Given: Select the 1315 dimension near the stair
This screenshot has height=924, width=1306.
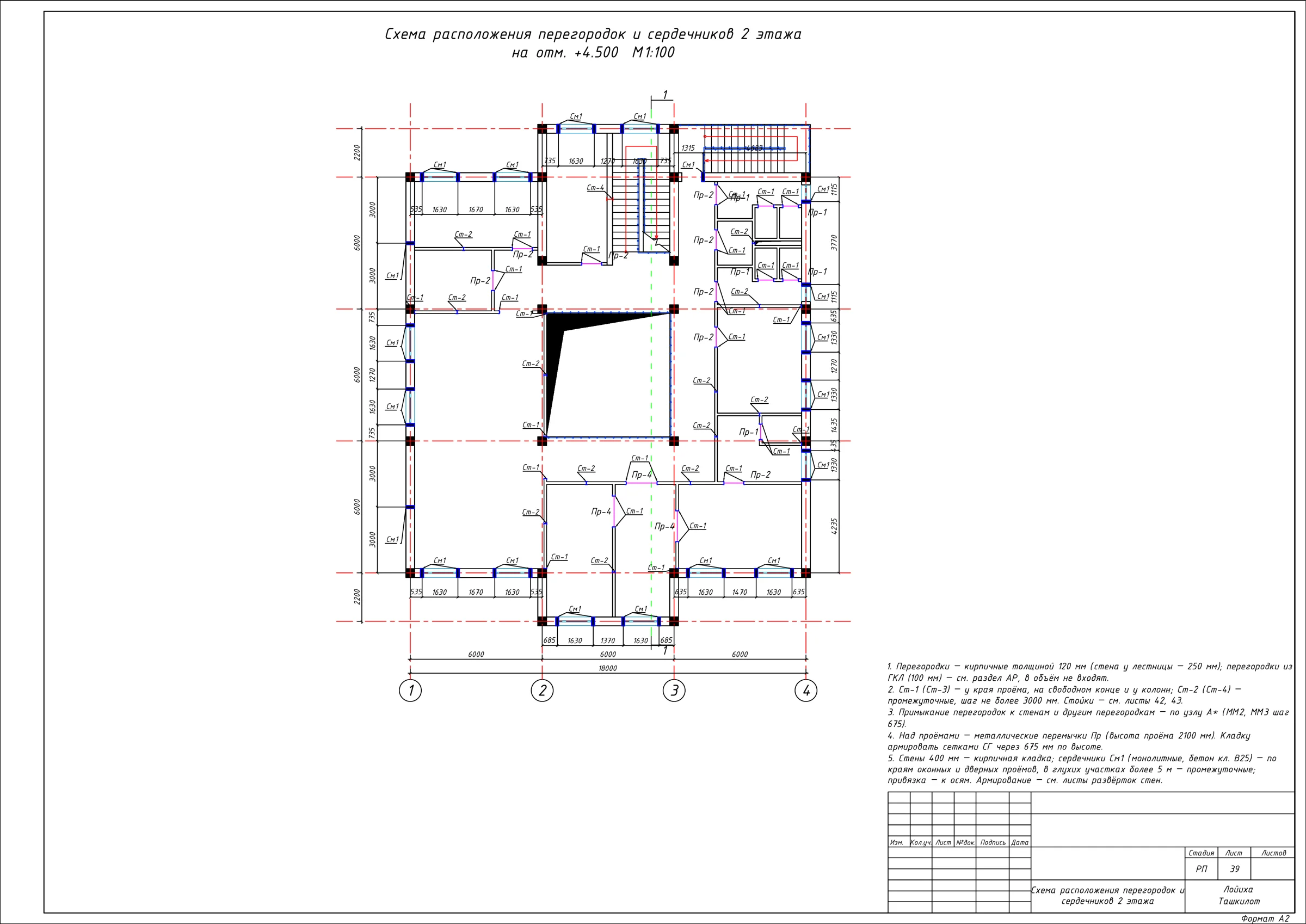Looking at the screenshot, I should point(688,148).
